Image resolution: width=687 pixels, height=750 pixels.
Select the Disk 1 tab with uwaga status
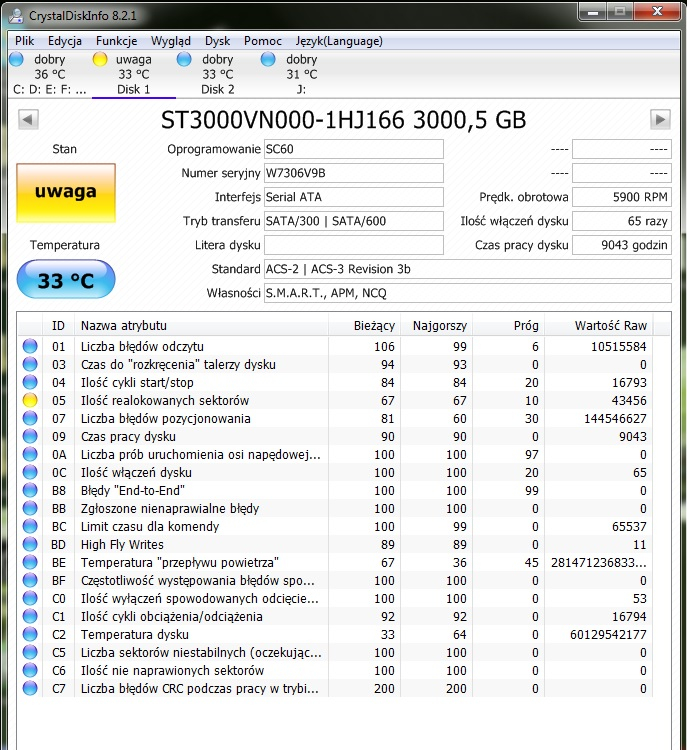point(134,74)
